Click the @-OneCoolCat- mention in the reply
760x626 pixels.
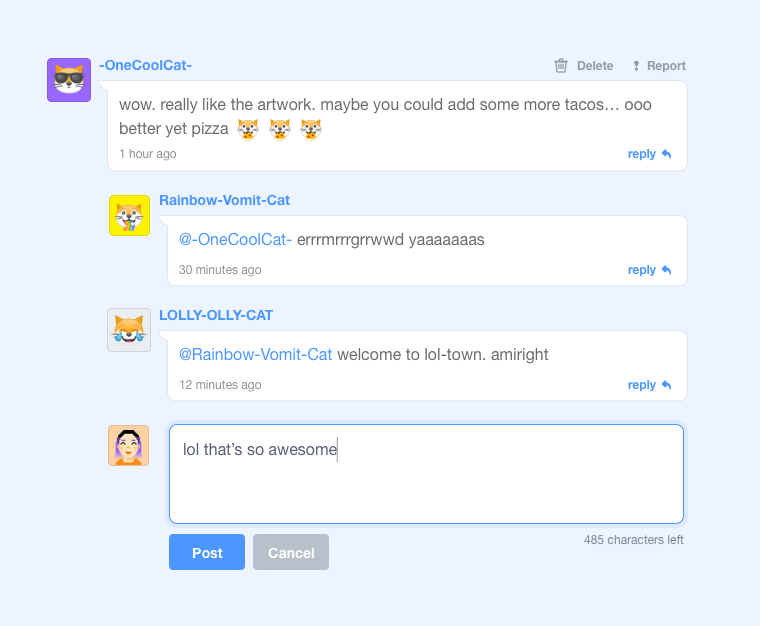click(235, 239)
